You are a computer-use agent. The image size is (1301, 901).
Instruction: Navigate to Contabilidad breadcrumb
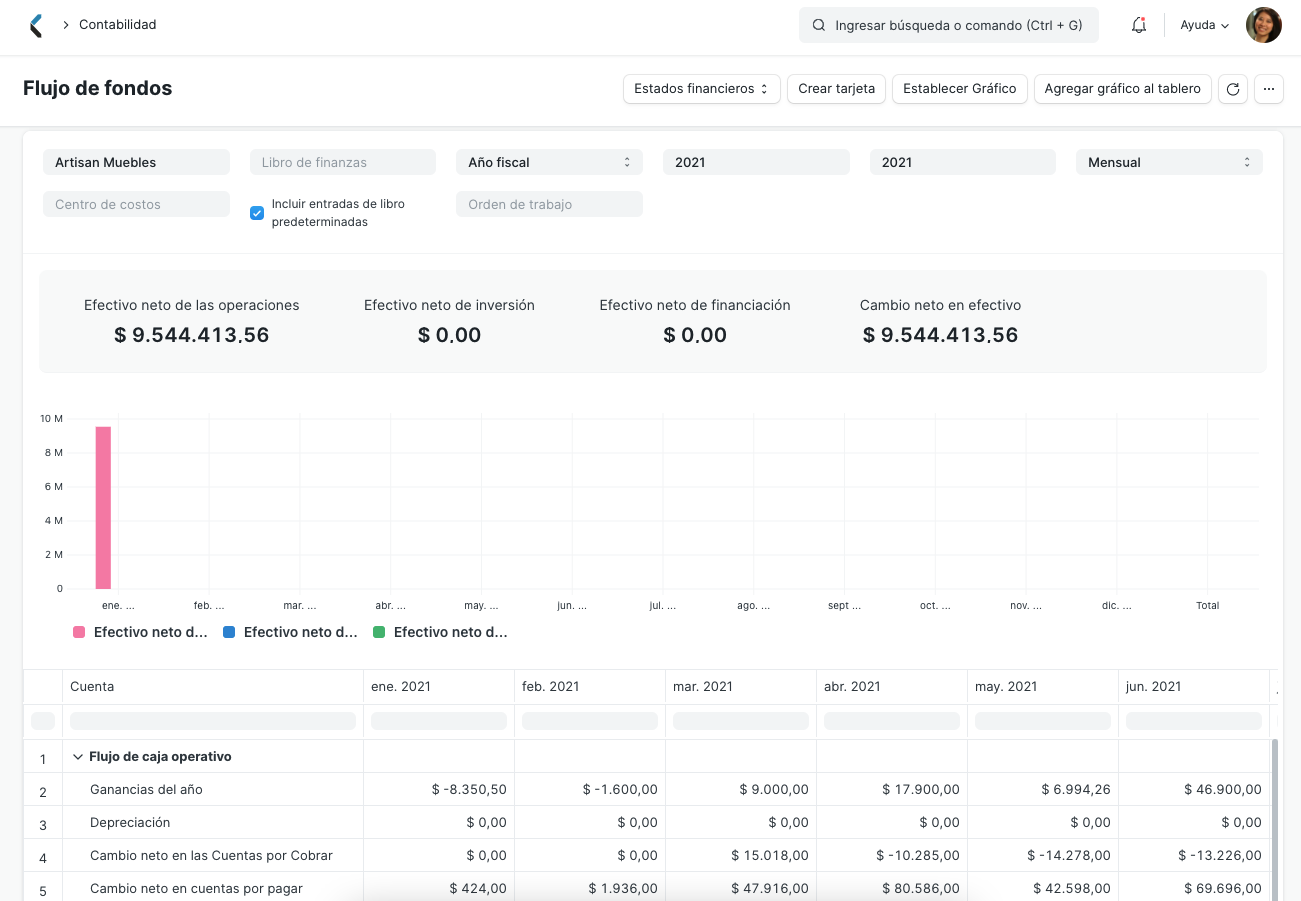tap(117, 24)
